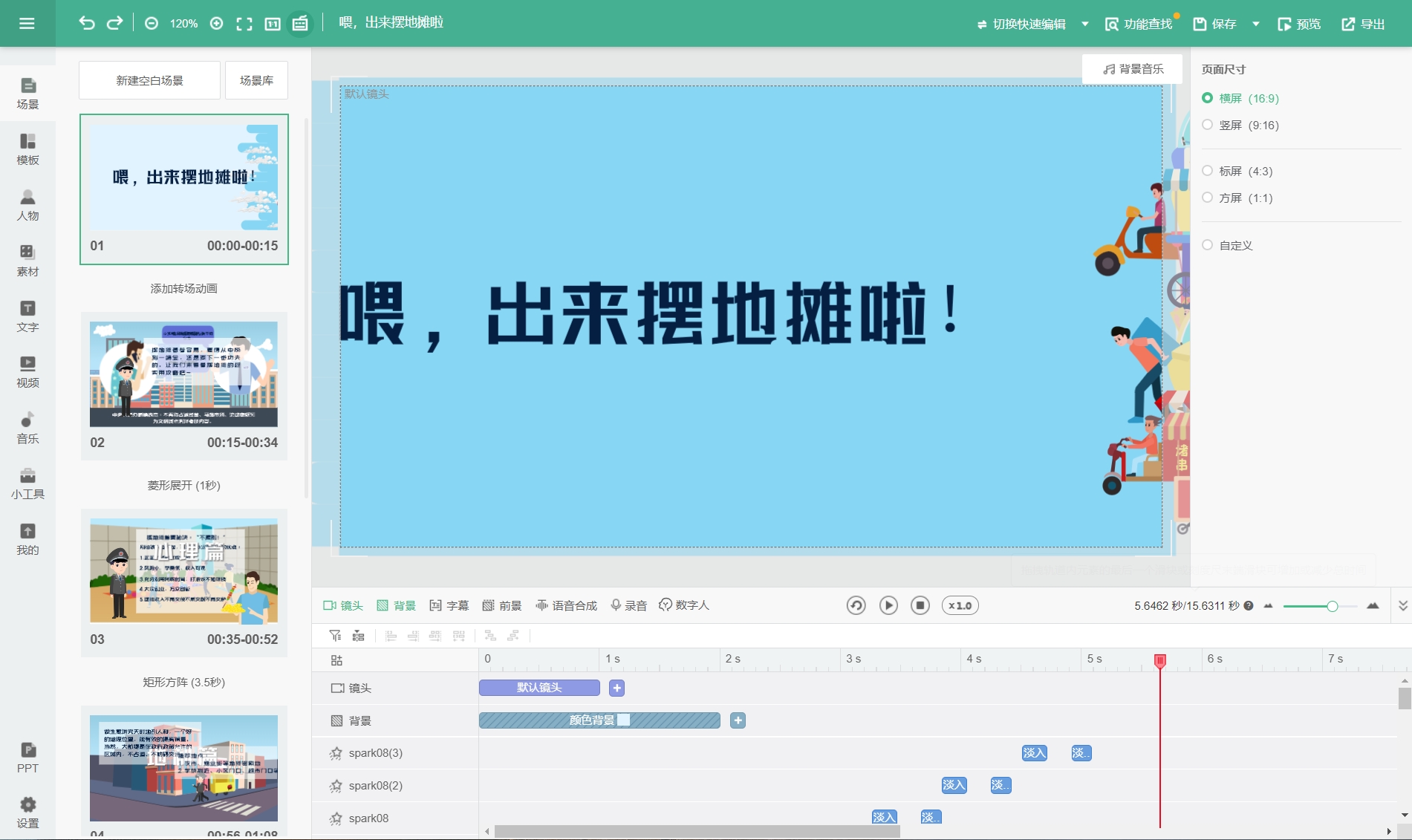
Task: Select 横屏 (16:9) page size
Action: tap(1240, 98)
